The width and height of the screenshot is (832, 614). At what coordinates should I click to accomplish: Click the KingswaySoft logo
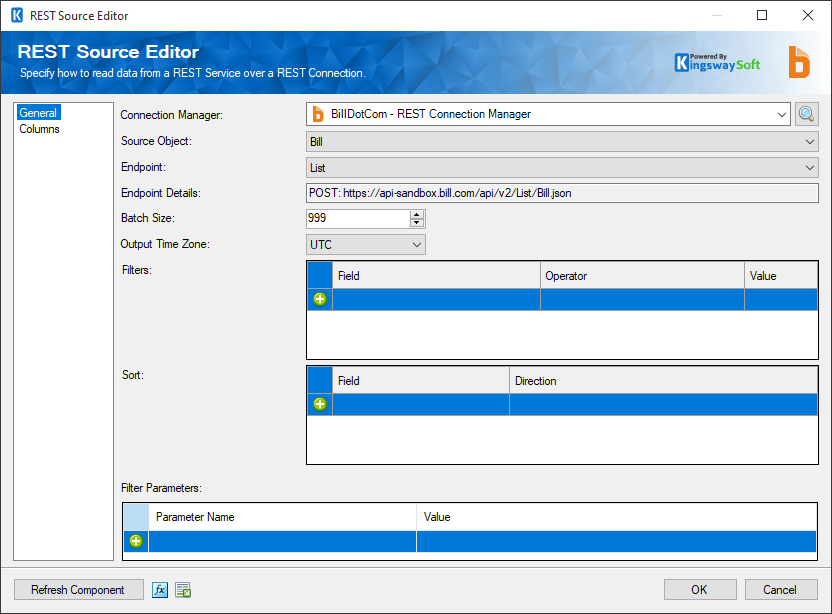click(x=717, y=63)
